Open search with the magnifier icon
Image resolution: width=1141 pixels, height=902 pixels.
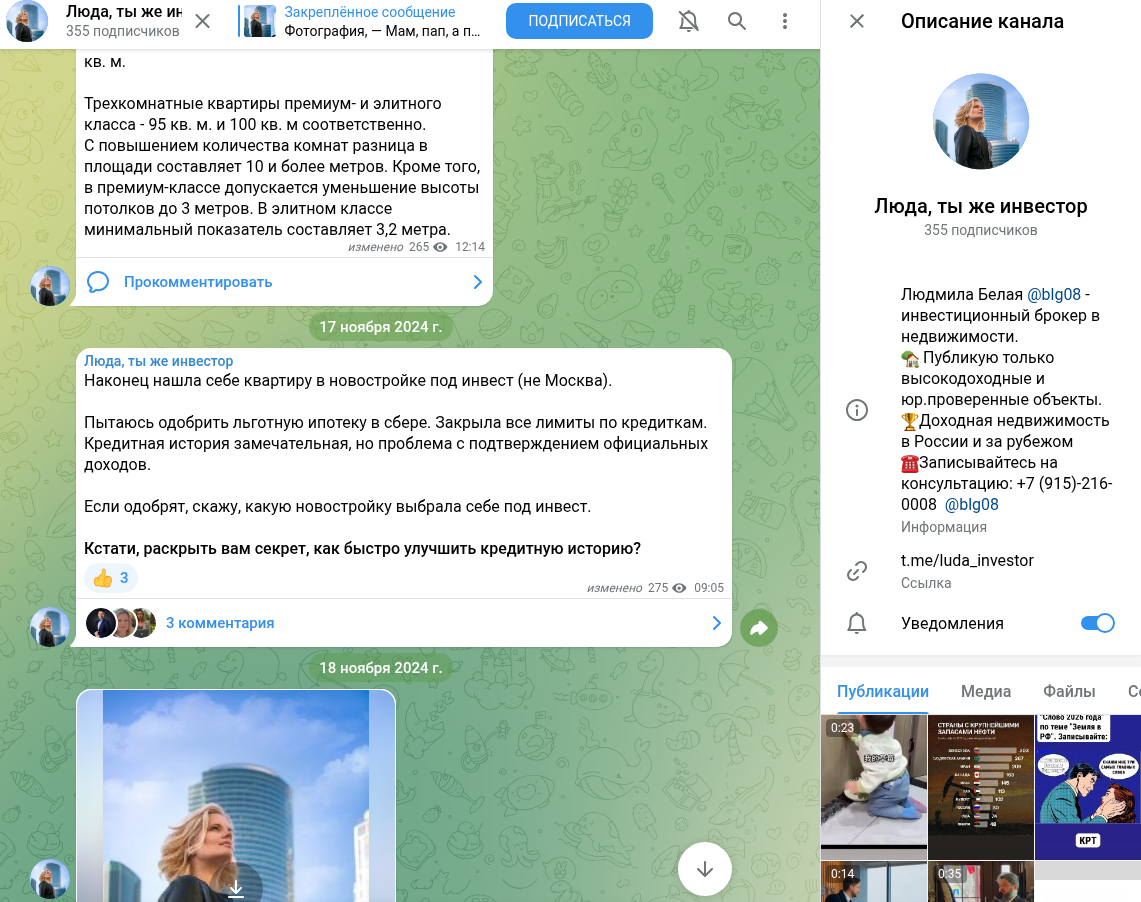[736, 21]
